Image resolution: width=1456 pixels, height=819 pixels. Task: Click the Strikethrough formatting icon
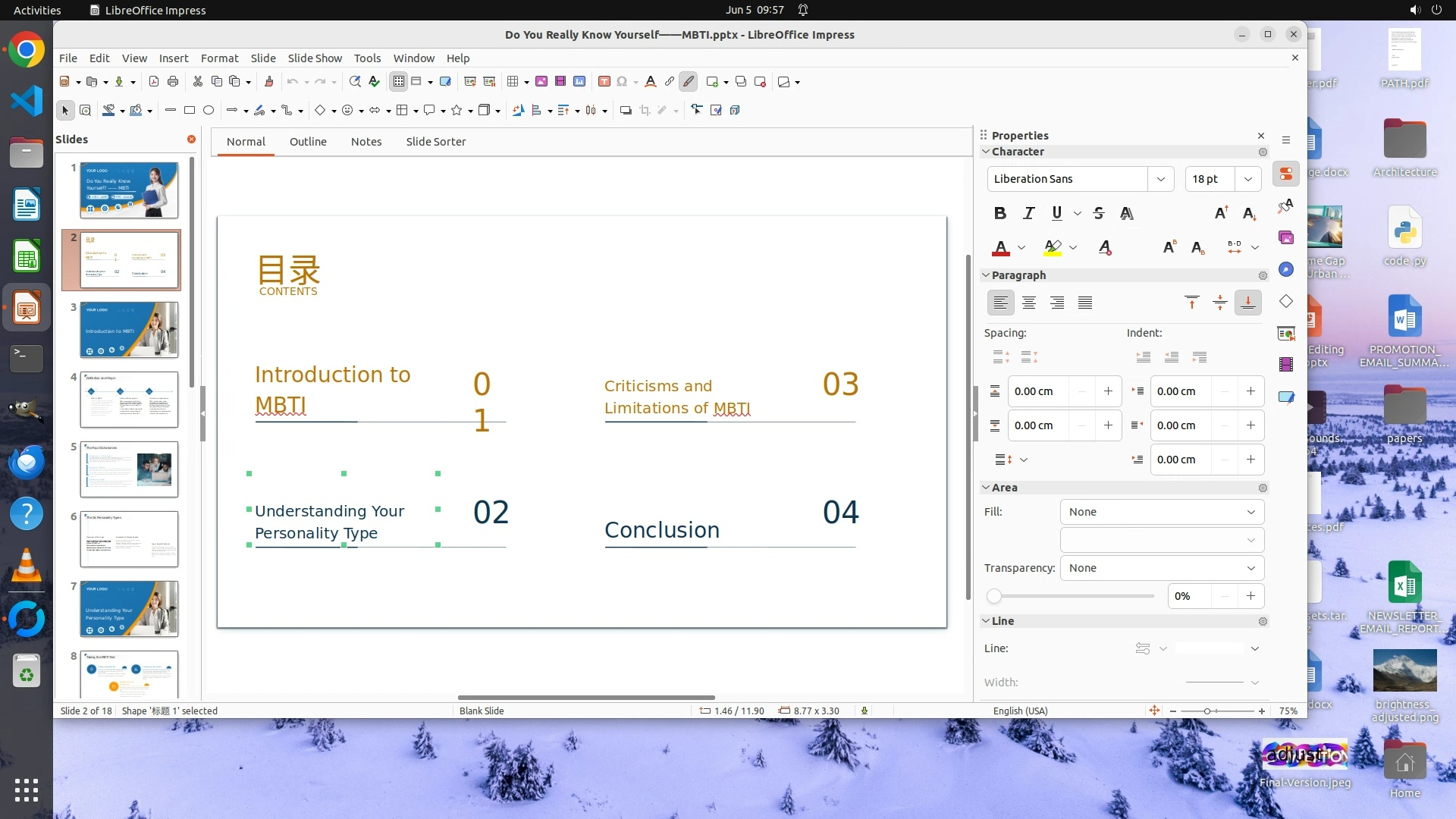pos(1099,214)
